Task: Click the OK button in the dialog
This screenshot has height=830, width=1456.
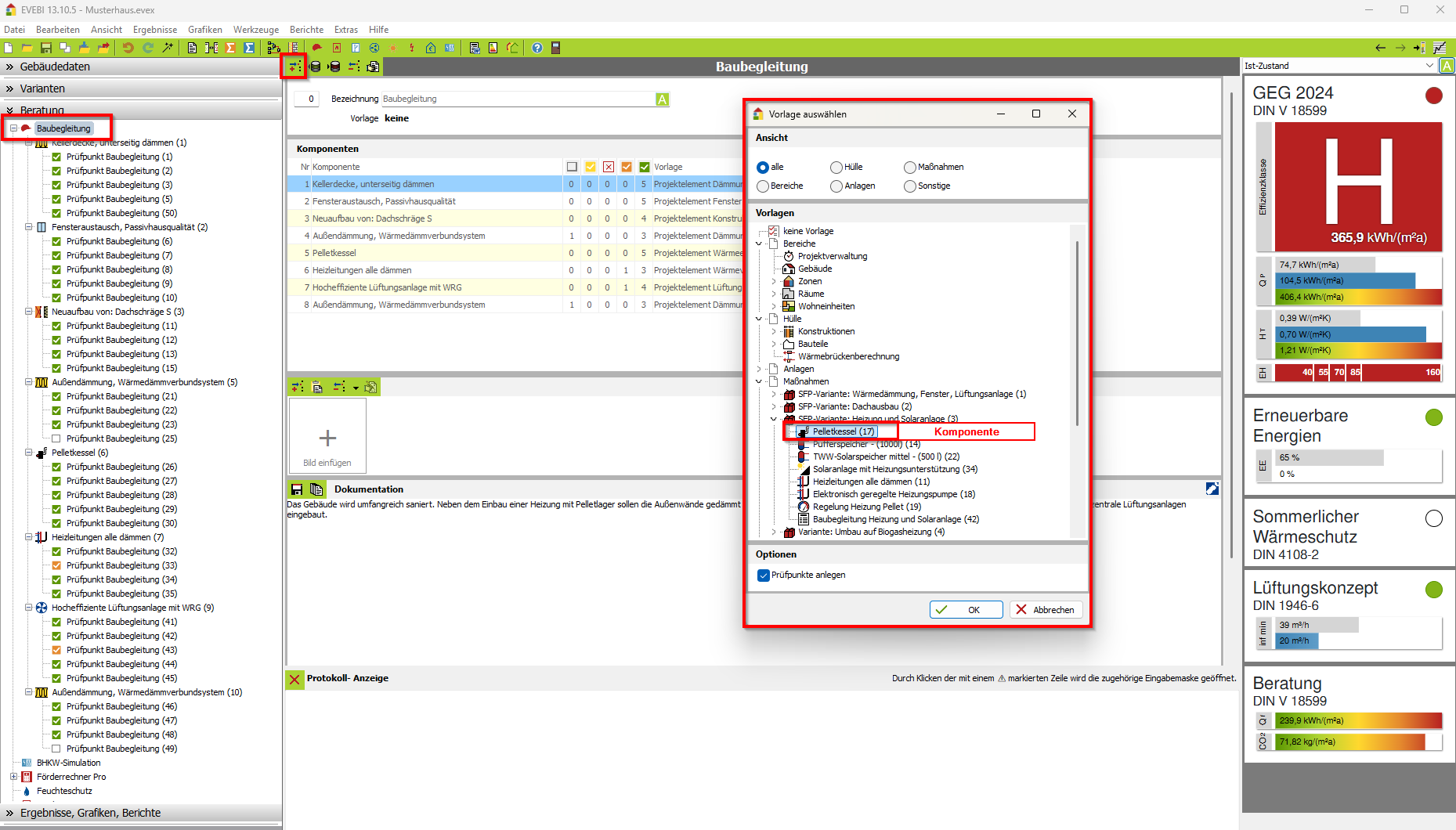Action: tap(966, 610)
